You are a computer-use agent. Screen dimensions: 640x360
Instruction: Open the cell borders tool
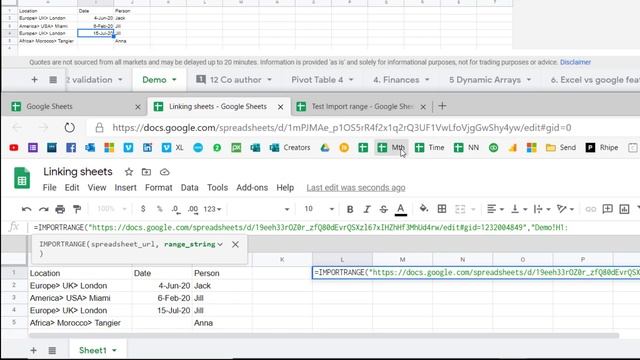(442, 209)
